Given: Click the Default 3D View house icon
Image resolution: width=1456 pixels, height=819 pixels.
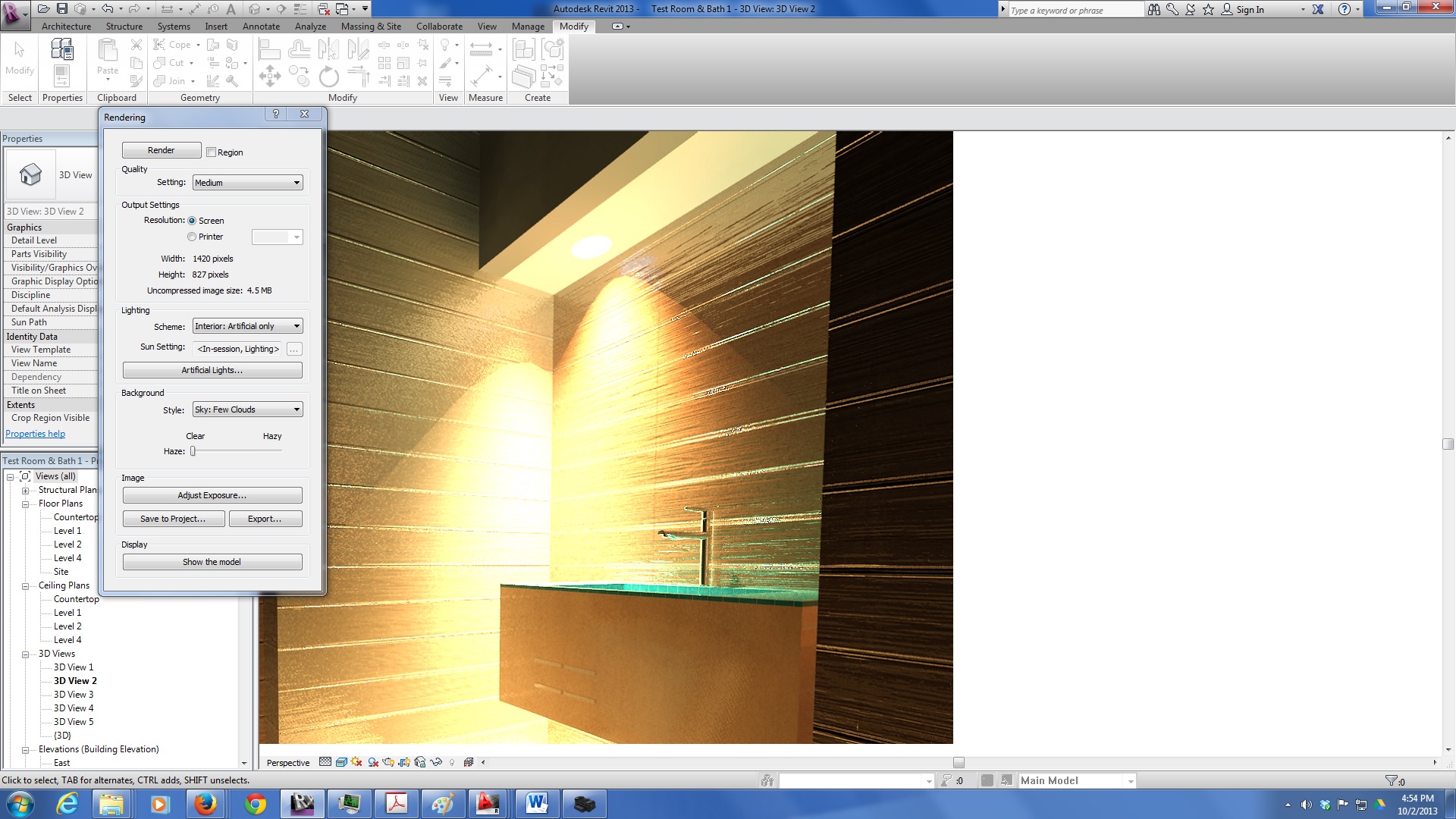Looking at the screenshot, I should tap(255, 9).
